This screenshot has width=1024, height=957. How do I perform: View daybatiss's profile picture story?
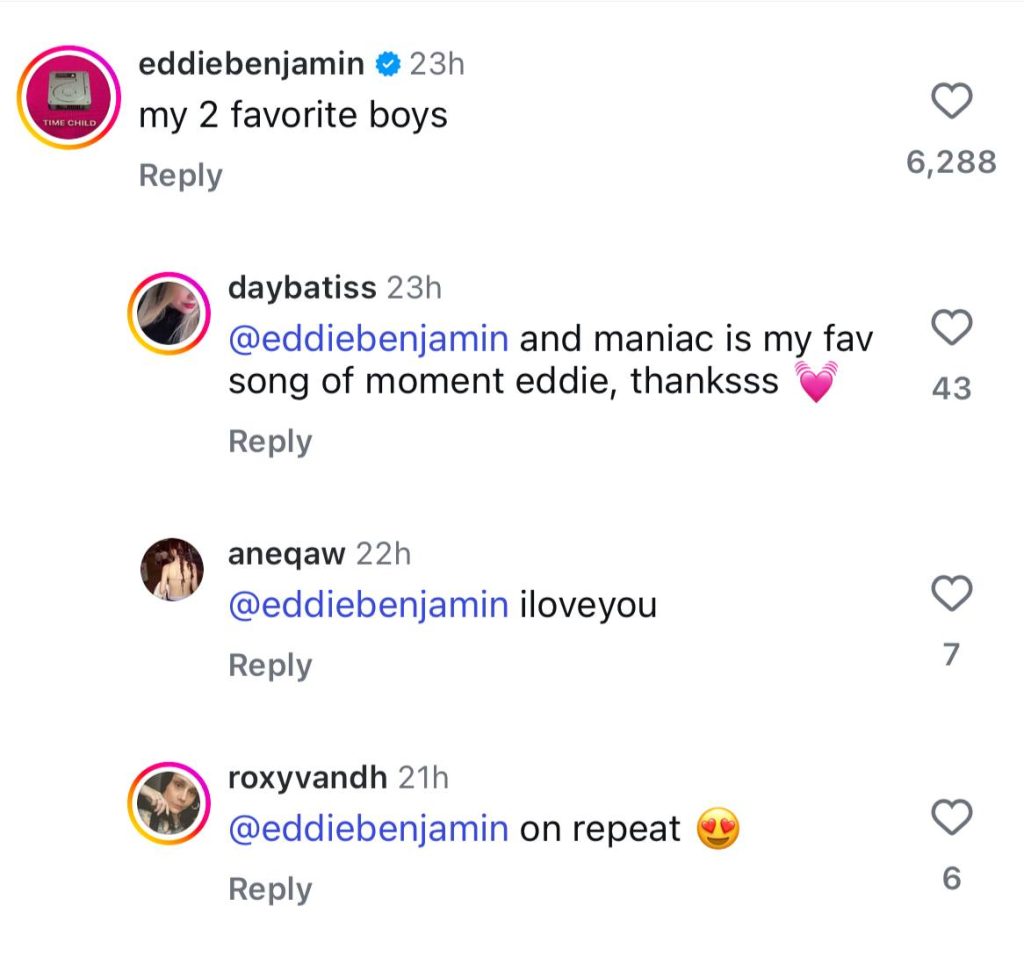[x=168, y=314]
